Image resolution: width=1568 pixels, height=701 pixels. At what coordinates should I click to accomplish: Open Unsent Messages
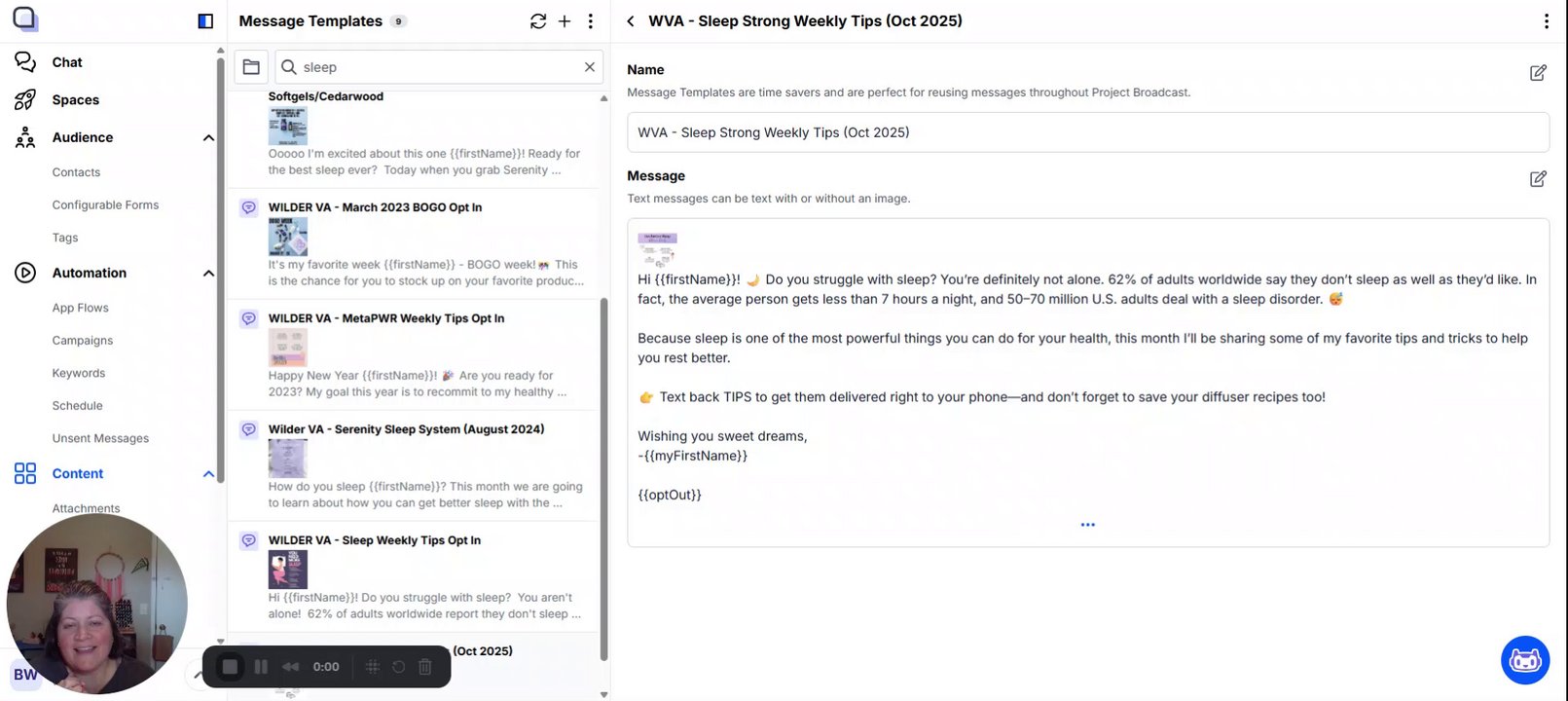(100, 439)
